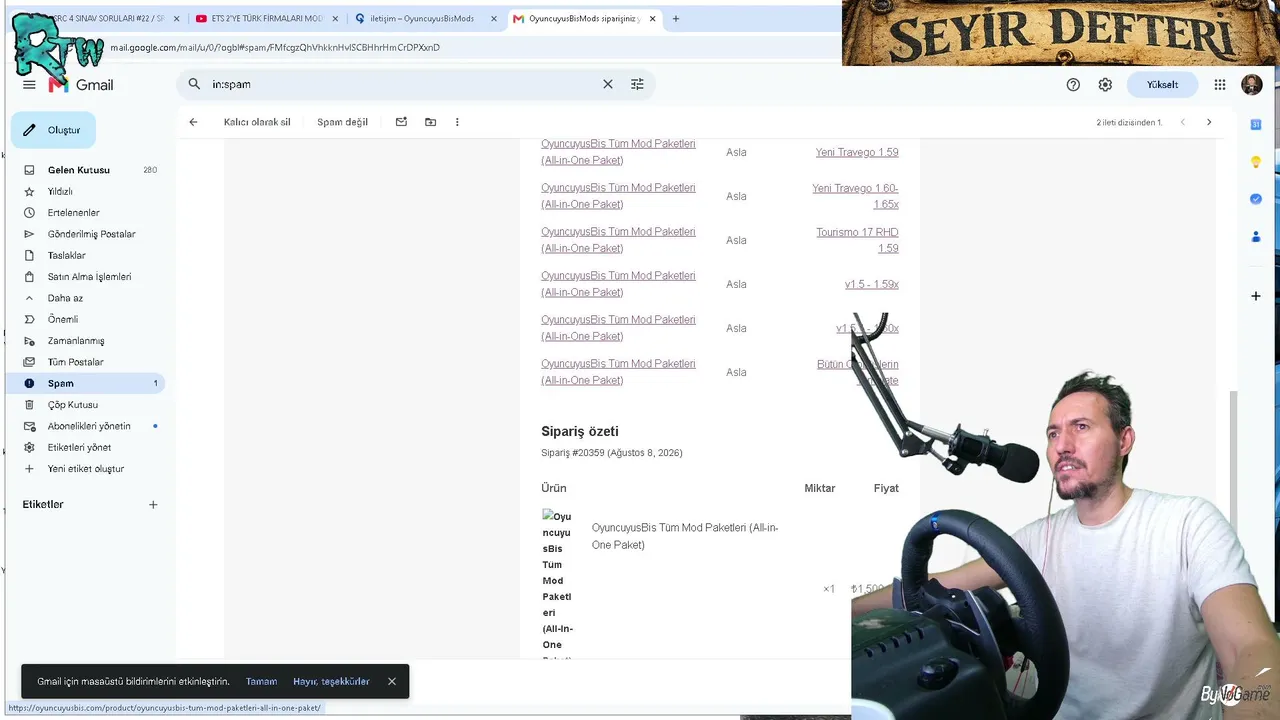Open the Yeni Travego 1.59 download link
The image size is (1280, 720).
pos(857,152)
